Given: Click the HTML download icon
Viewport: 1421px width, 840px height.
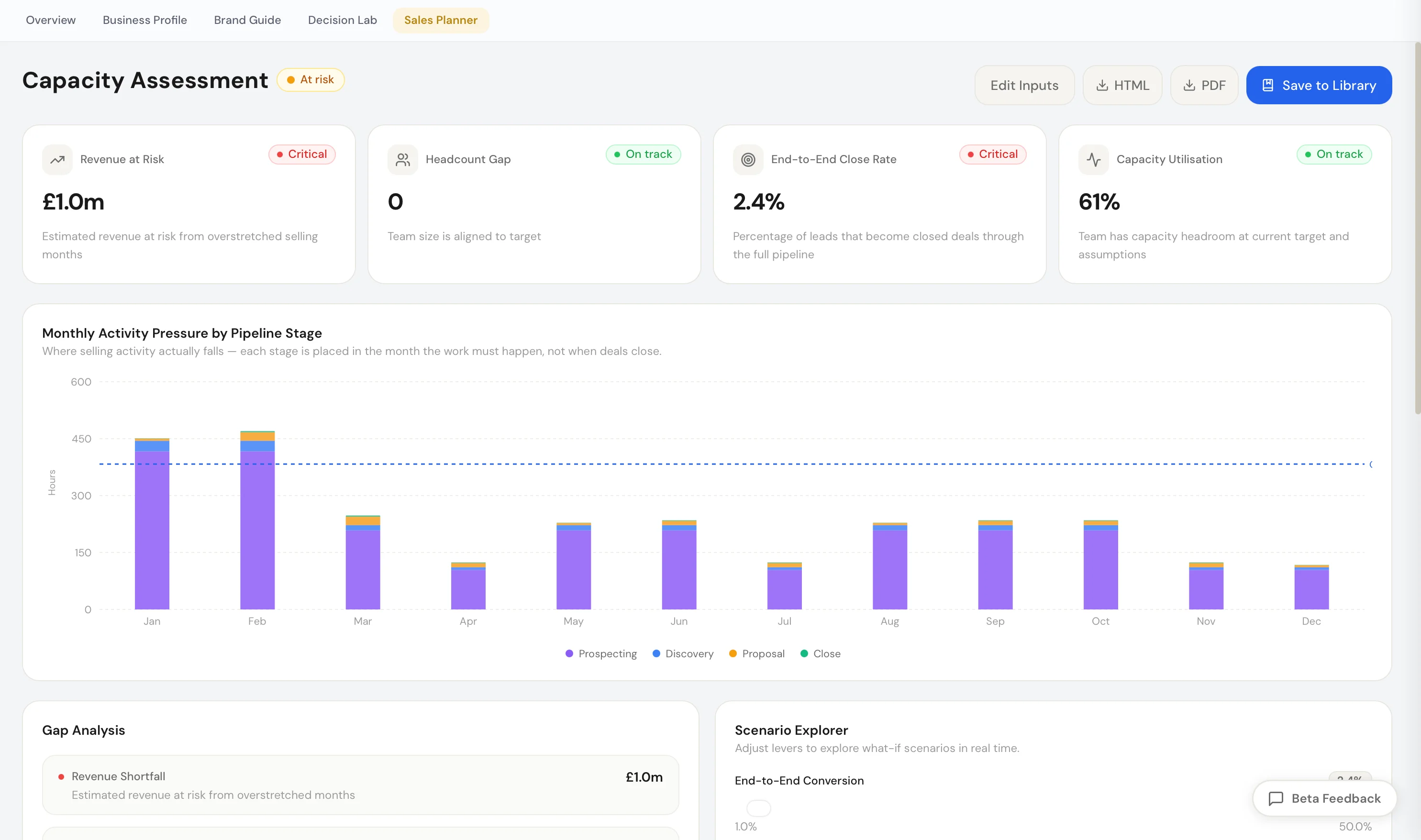Looking at the screenshot, I should (x=1102, y=85).
